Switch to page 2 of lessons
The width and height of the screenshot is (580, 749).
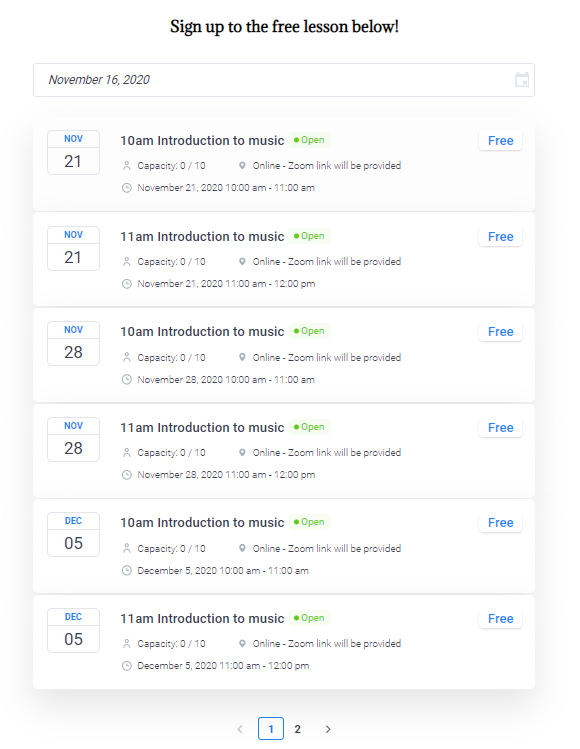click(297, 729)
